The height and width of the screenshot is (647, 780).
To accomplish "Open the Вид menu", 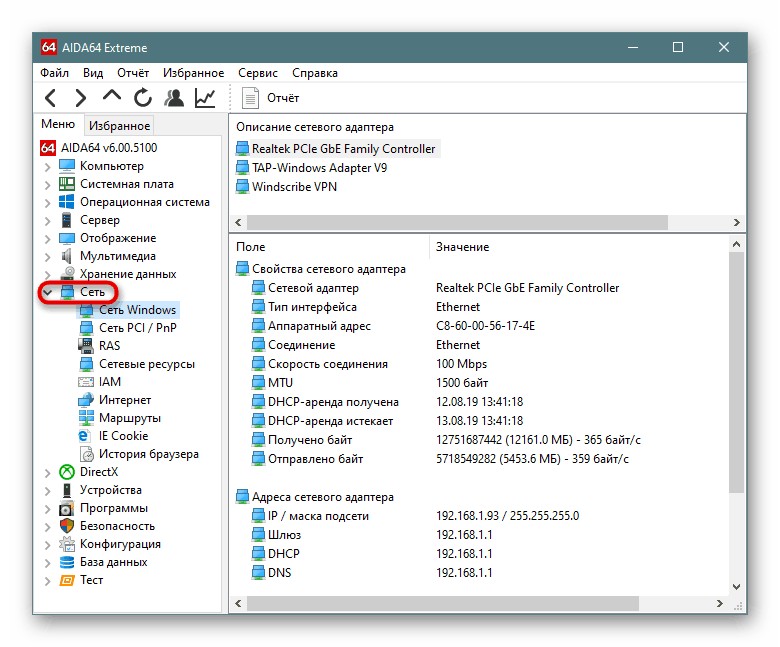I will [93, 73].
